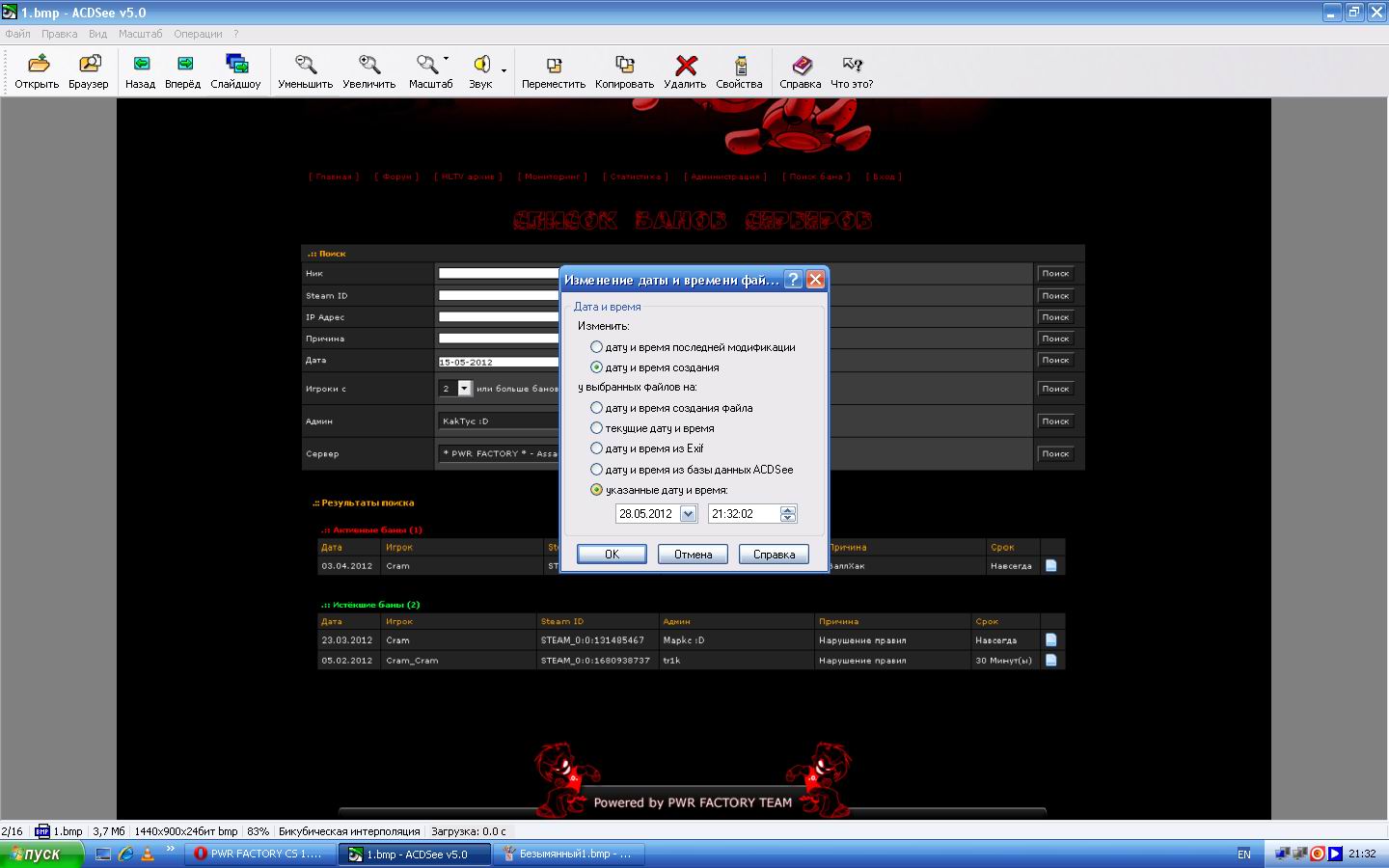Delete the file with Удалить icon

click(686, 71)
